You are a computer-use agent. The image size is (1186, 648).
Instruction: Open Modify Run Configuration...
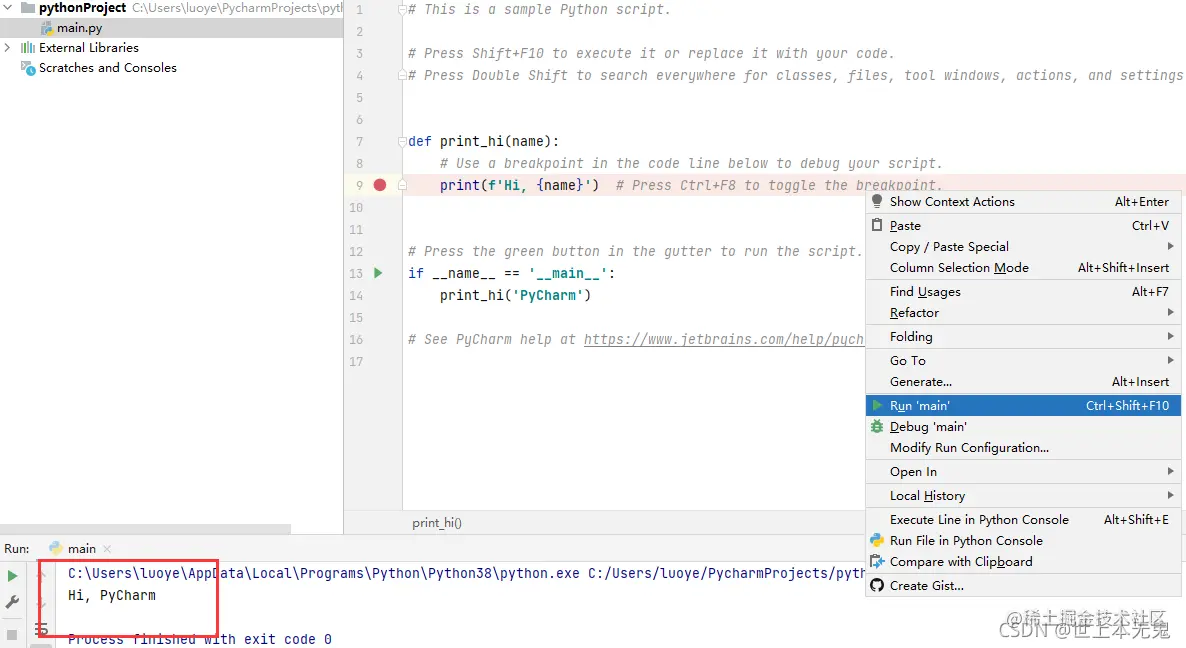(1023, 448)
